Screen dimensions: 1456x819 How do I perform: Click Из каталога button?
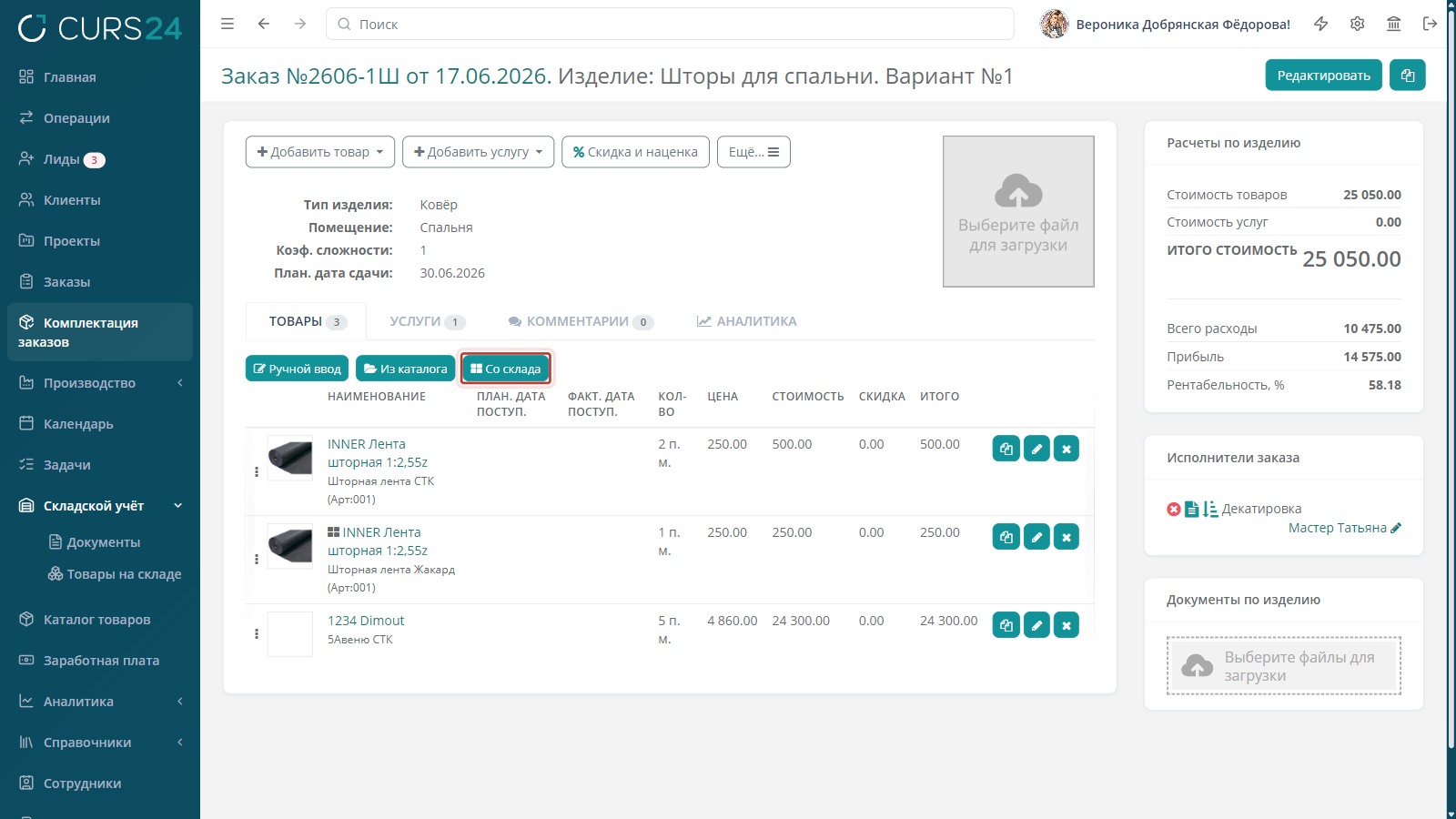tap(405, 369)
